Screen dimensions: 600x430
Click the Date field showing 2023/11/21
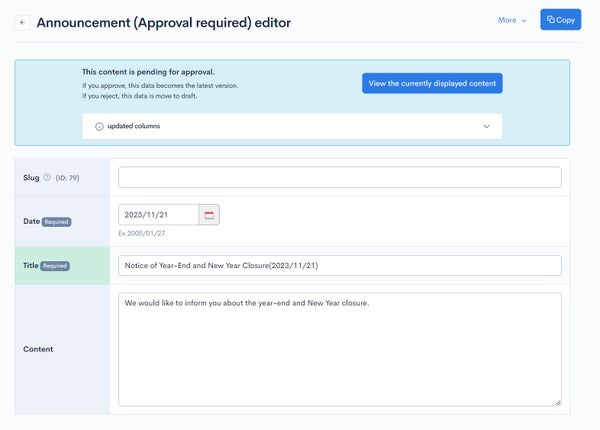click(x=158, y=215)
